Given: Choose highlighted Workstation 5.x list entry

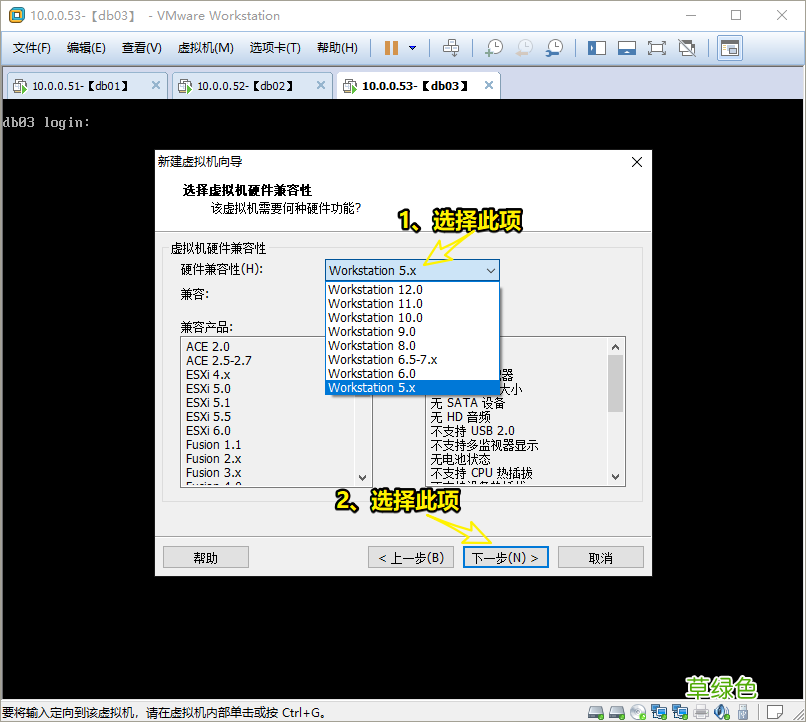Looking at the screenshot, I should [x=412, y=387].
